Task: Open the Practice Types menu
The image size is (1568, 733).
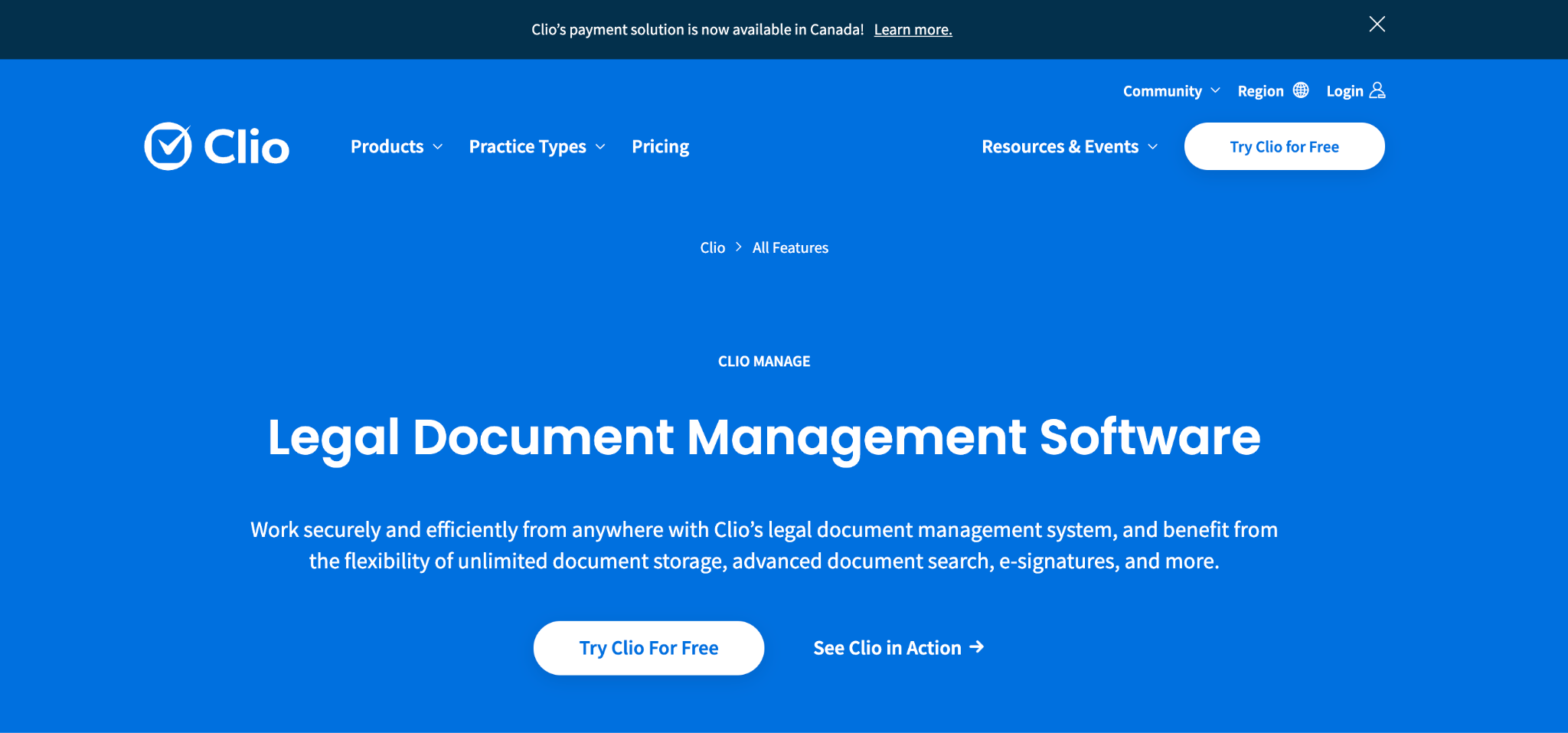Action: (528, 146)
